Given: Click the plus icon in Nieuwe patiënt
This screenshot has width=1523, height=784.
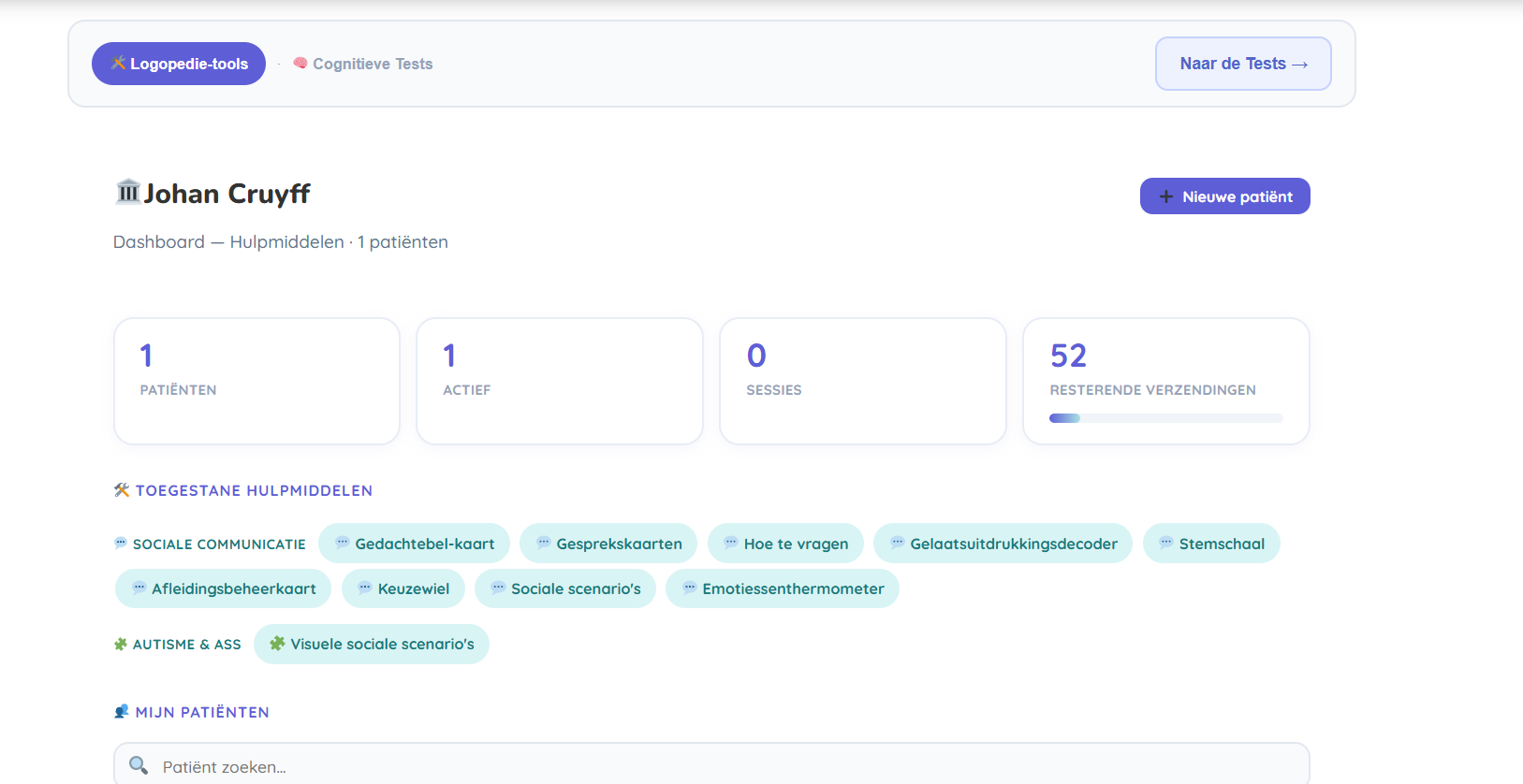Looking at the screenshot, I should [1166, 196].
